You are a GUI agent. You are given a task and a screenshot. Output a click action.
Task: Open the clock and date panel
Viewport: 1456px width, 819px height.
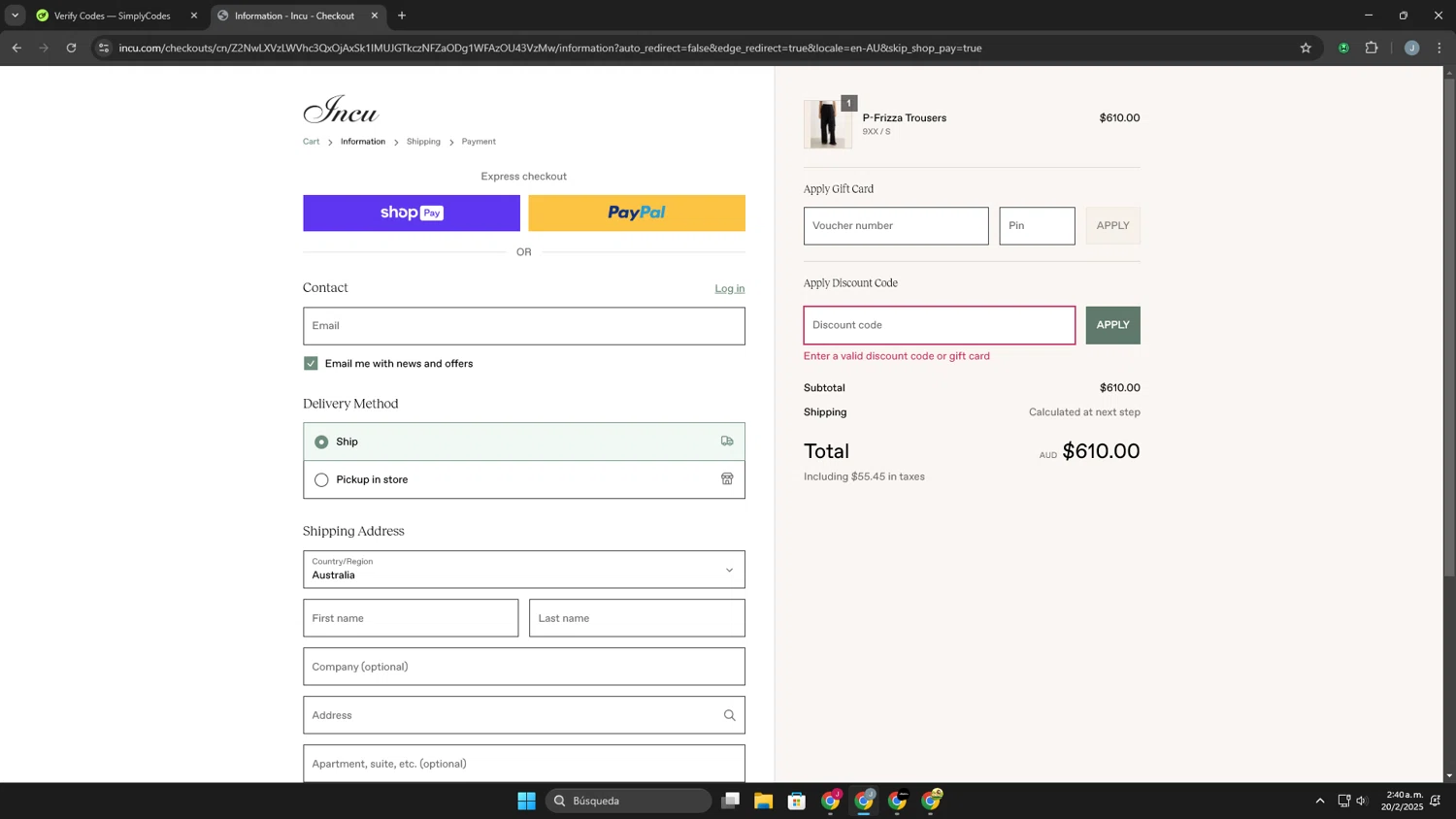[x=1404, y=801]
